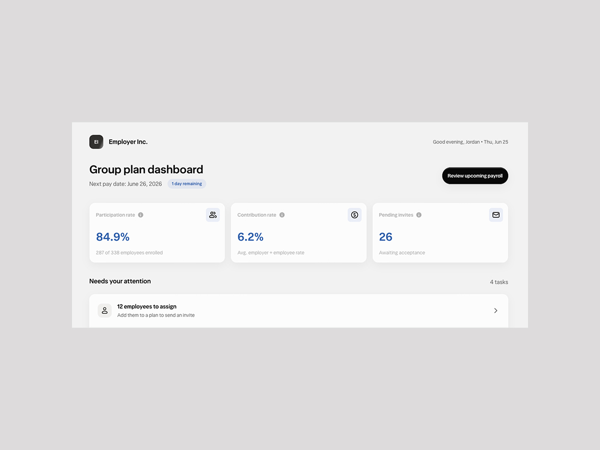This screenshot has height=450, width=600.
Task: Click the 4 tasks counter label
Action: click(x=499, y=282)
